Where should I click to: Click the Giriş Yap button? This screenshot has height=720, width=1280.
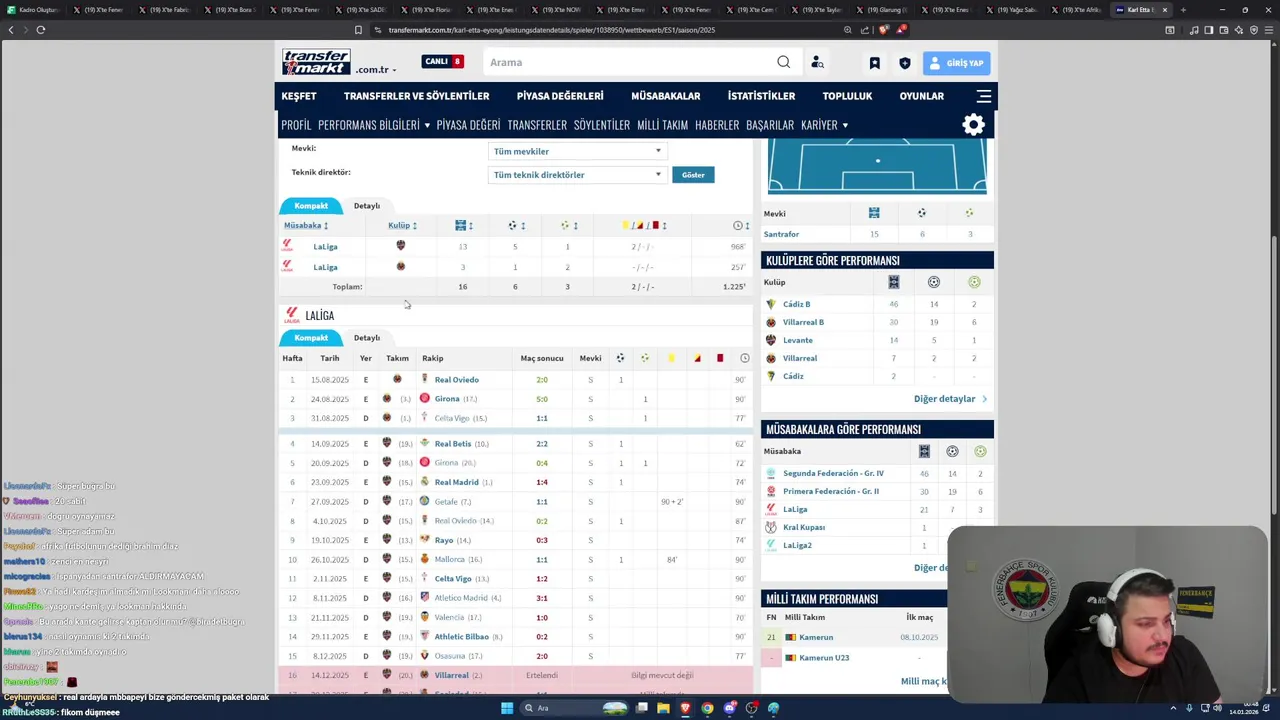coord(957,63)
